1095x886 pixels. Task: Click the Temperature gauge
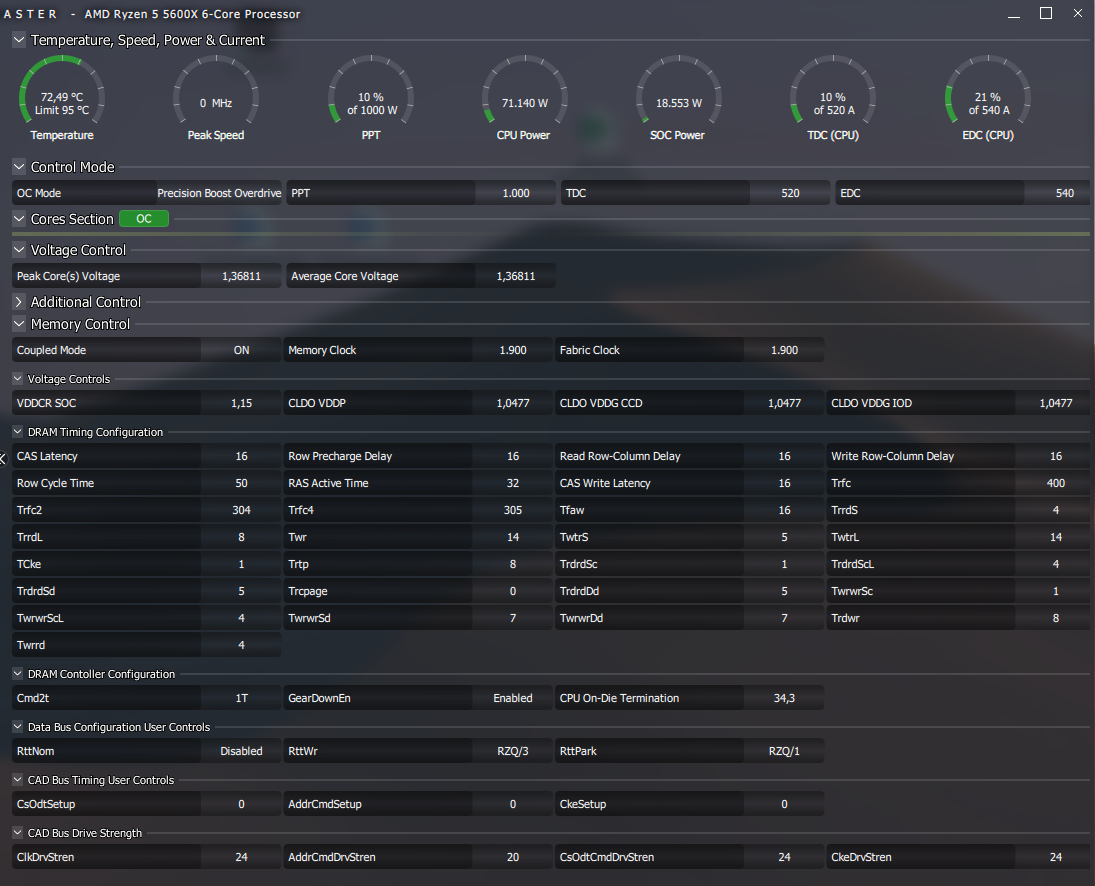tap(62, 98)
